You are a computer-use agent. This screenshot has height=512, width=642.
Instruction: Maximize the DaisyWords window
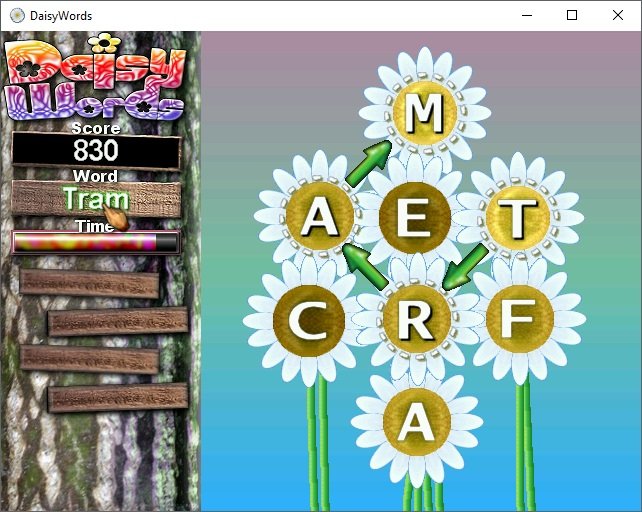click(572, 16)
